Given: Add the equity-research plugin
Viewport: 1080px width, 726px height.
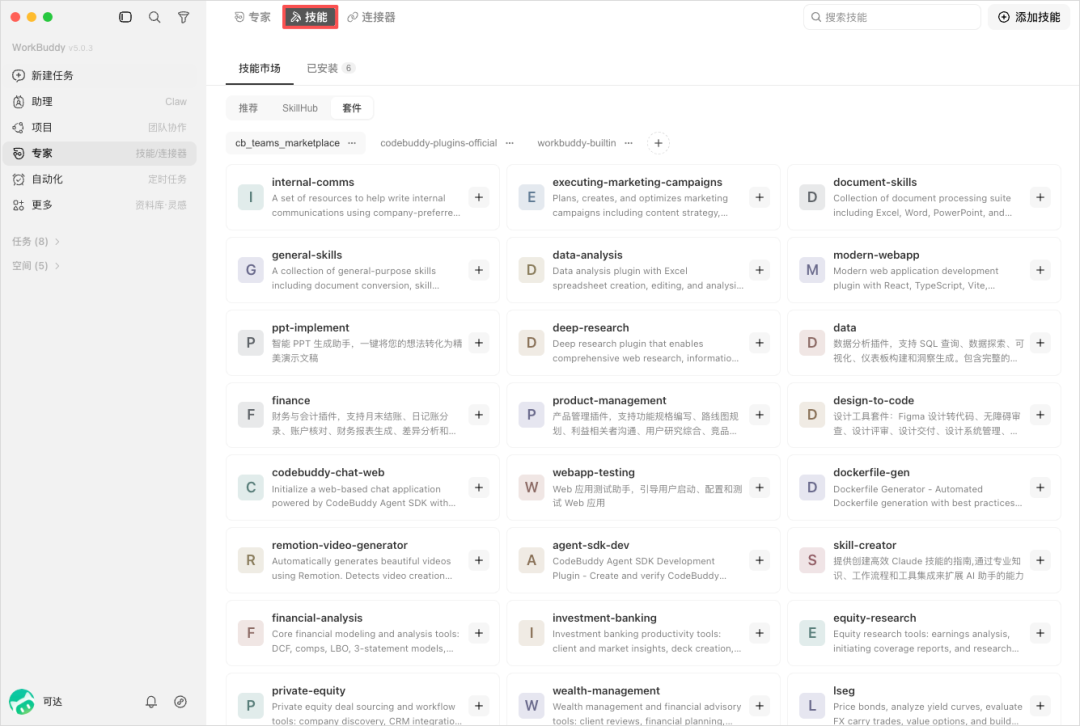Looking at the screenshot, I should tap(1040, 633).
